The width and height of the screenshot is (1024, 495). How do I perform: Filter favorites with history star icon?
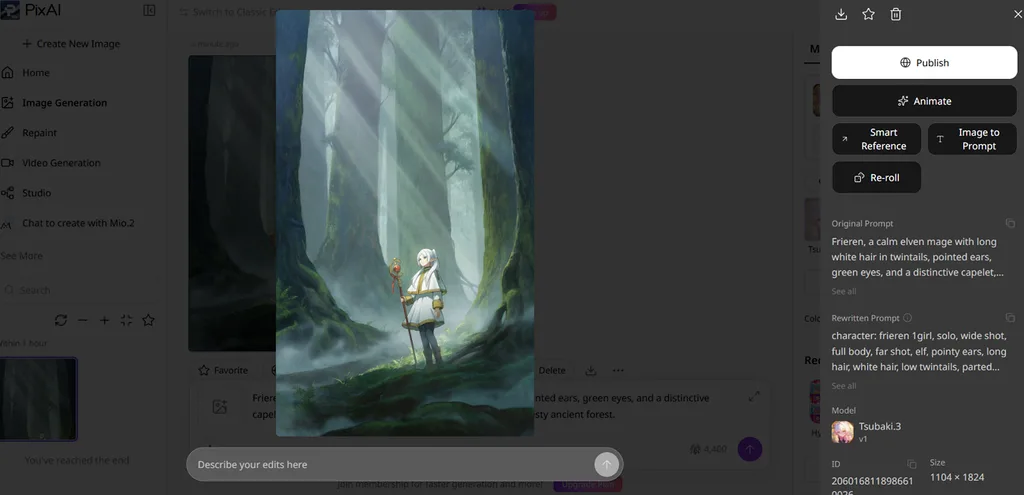[148, 320]
